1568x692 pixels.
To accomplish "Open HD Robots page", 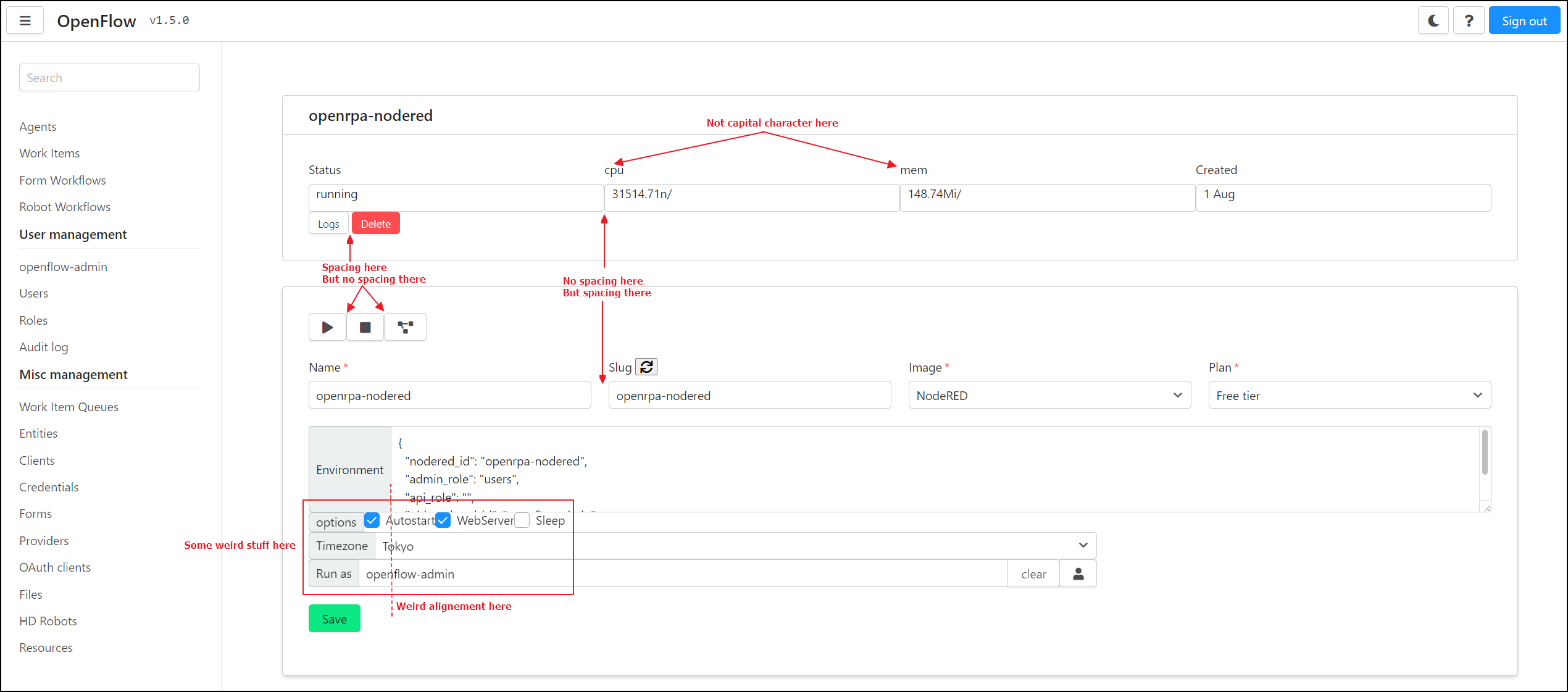I will coord(48,621).
